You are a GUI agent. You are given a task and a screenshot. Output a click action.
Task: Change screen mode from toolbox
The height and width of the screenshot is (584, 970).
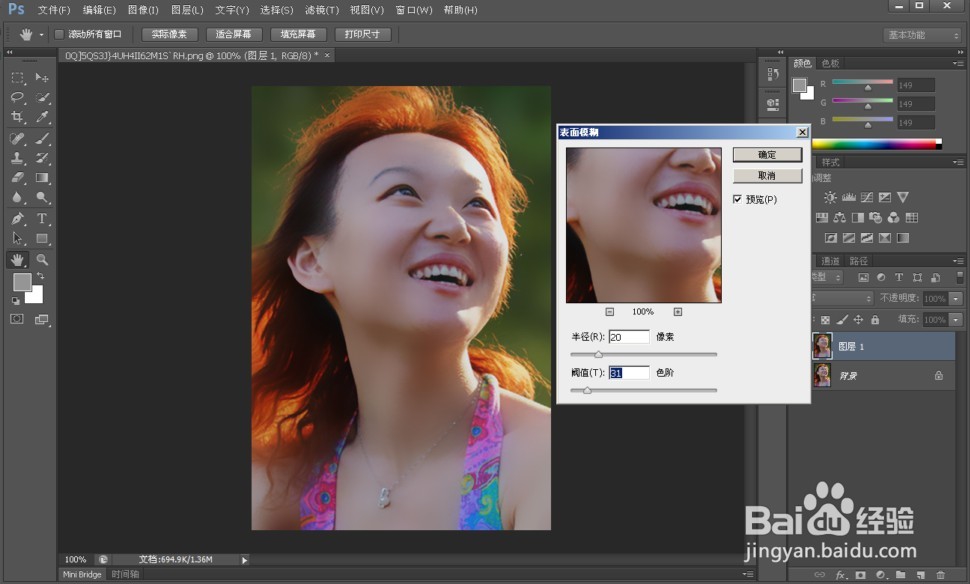[x=41, y=319]
